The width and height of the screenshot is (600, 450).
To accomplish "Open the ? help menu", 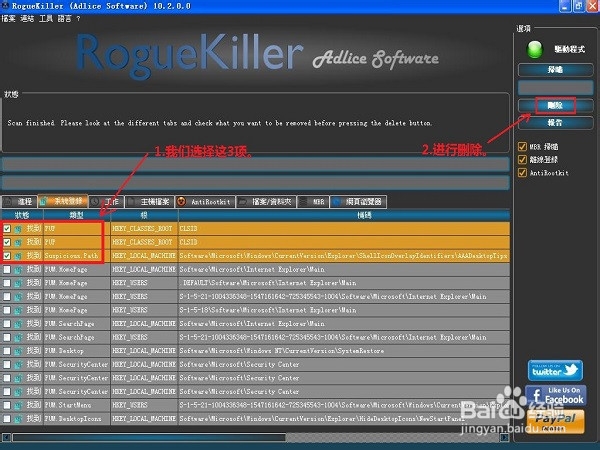I will coord(78,18).
